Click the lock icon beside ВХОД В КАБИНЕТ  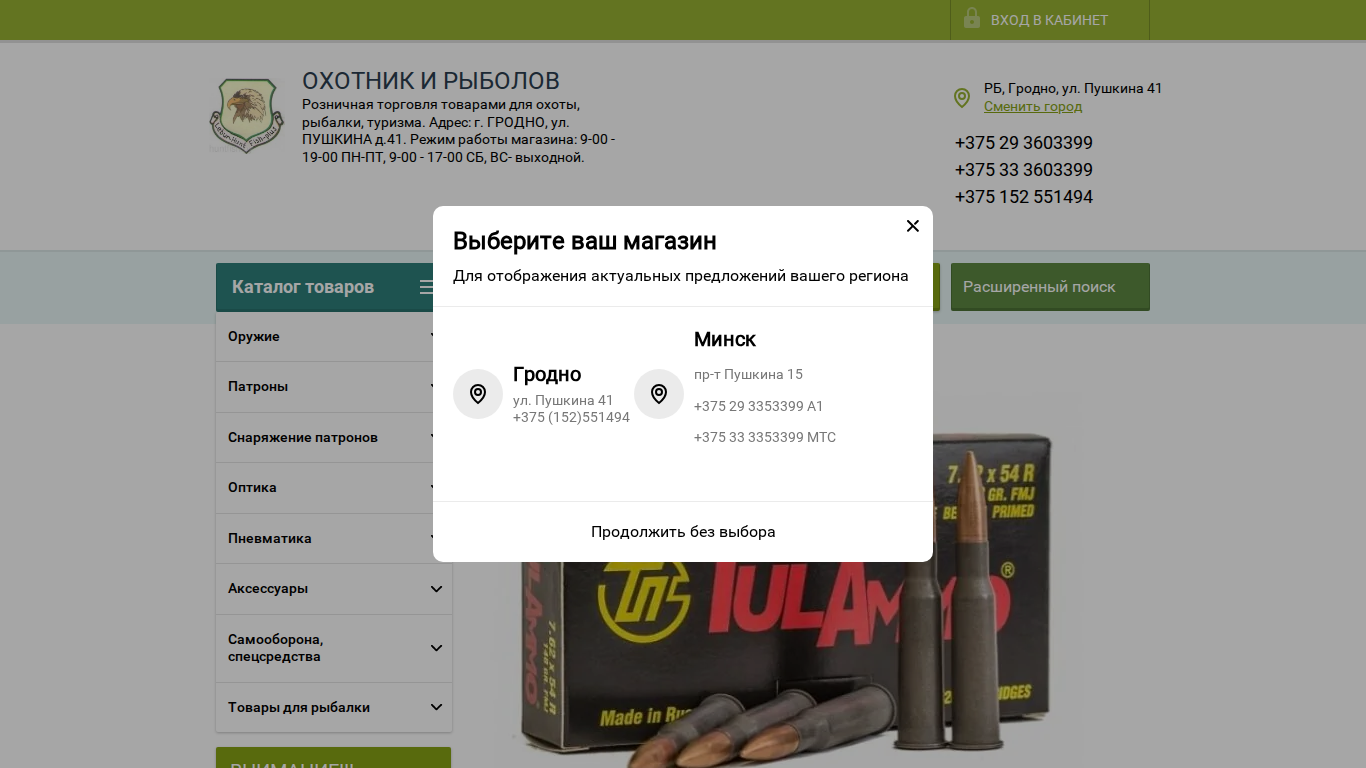tap(971, 18)
